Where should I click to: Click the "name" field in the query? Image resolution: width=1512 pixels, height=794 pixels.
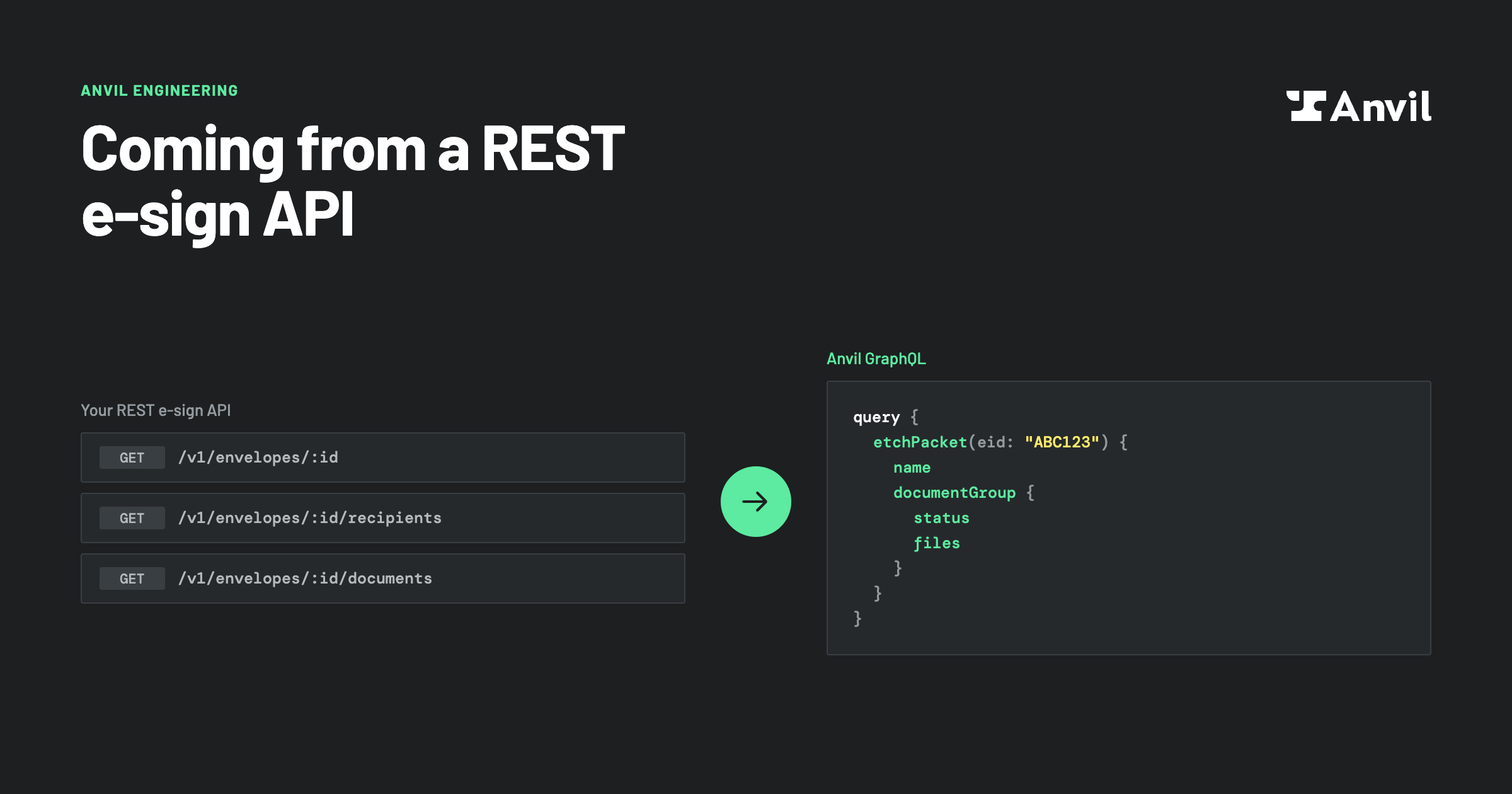912,468
